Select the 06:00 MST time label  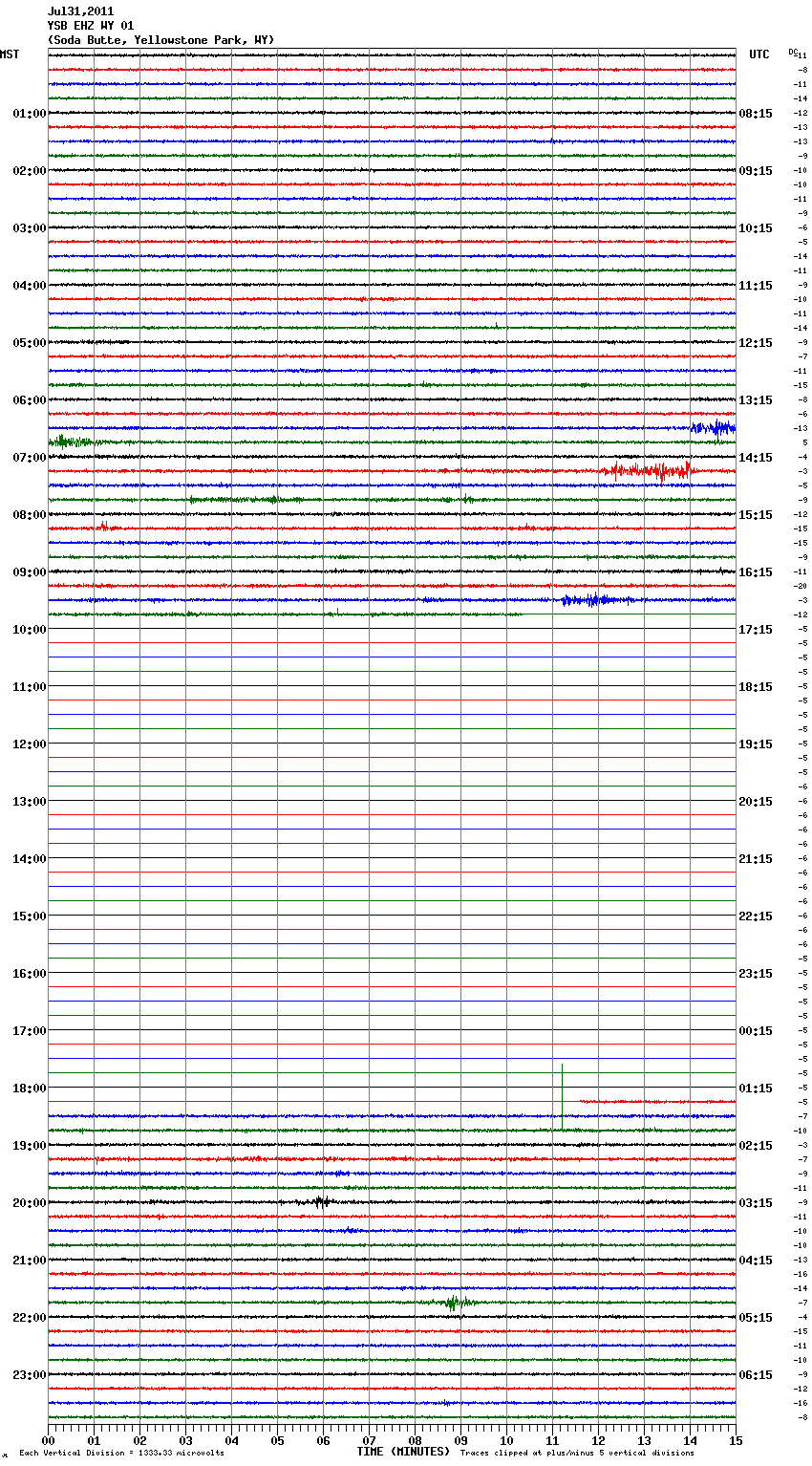point(30,400)
